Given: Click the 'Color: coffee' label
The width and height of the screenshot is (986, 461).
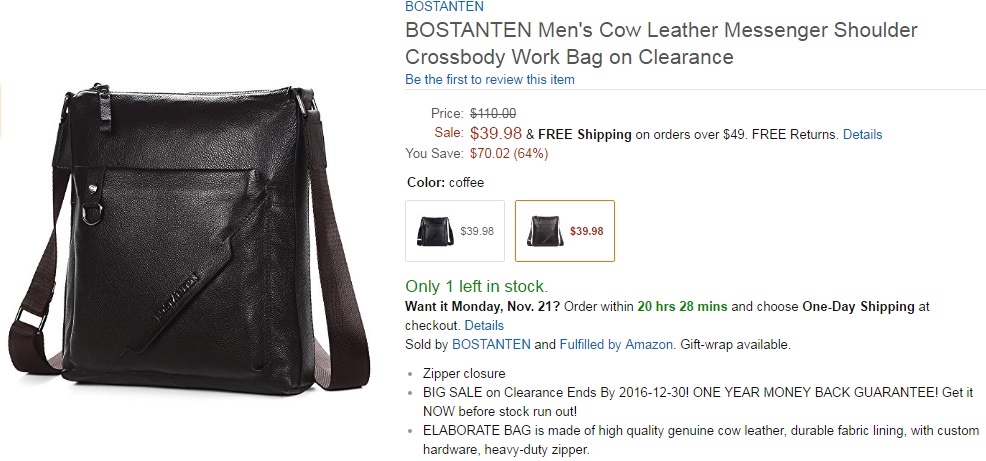Looking at the screenshot, I should [x=445, y=183].
